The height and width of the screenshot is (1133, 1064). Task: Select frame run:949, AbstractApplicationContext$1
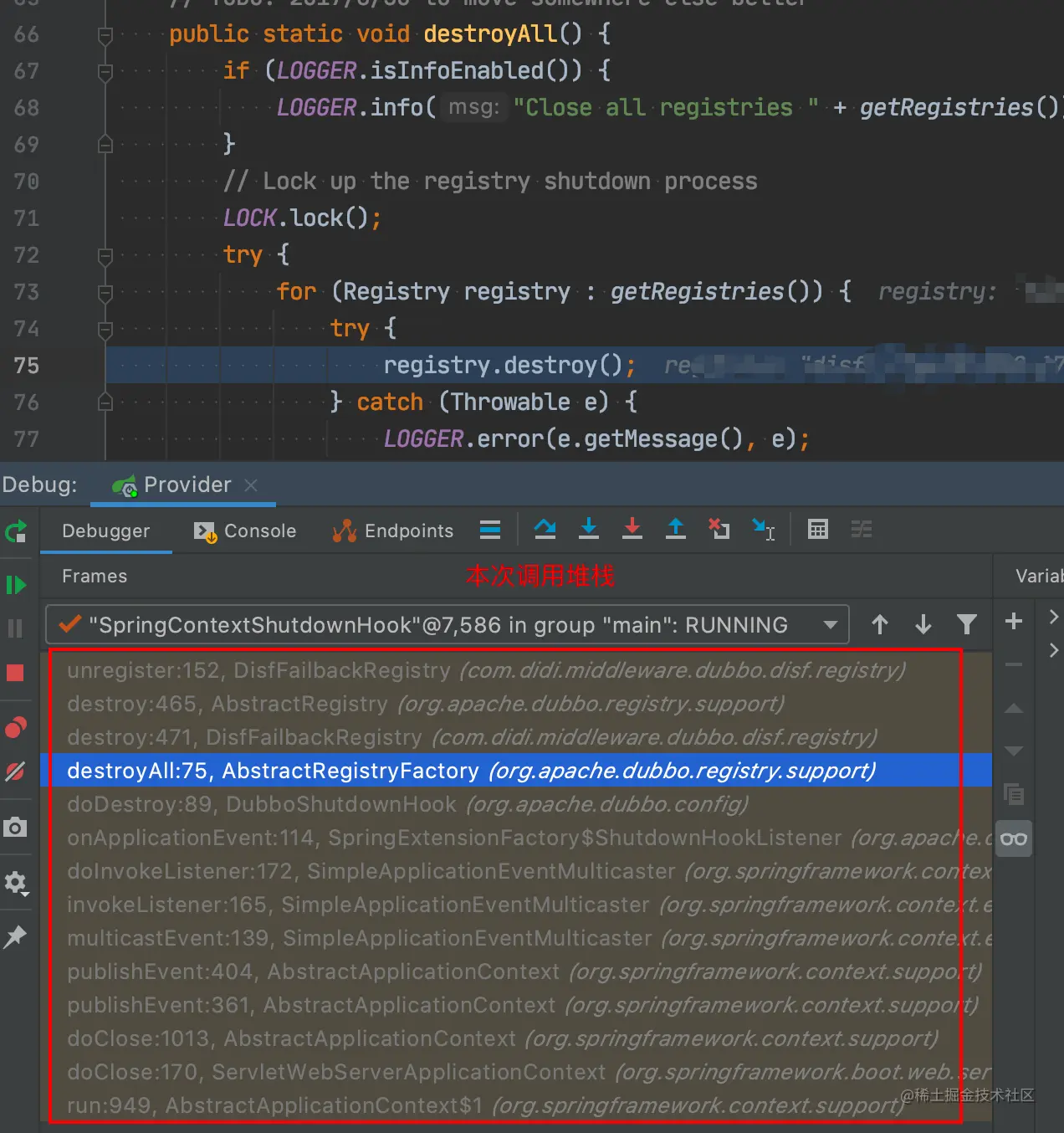click(x=516, y=1105)
